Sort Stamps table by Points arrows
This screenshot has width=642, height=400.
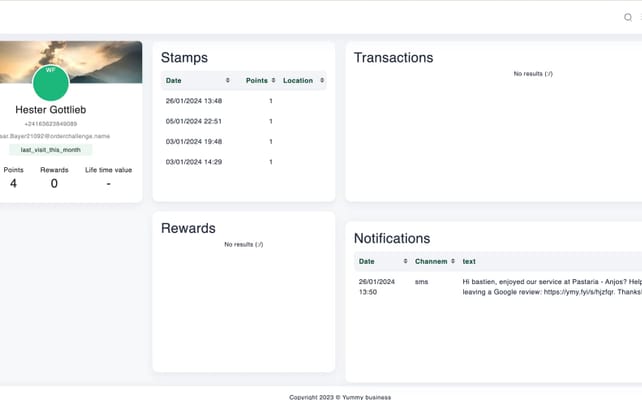(271, 80)
